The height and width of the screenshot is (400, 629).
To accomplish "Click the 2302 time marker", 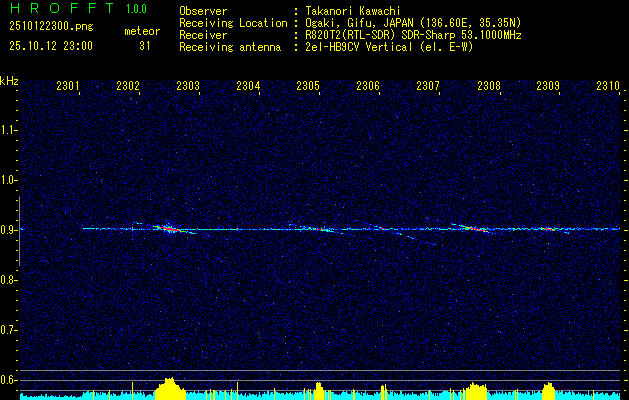I will pos(128,85).
